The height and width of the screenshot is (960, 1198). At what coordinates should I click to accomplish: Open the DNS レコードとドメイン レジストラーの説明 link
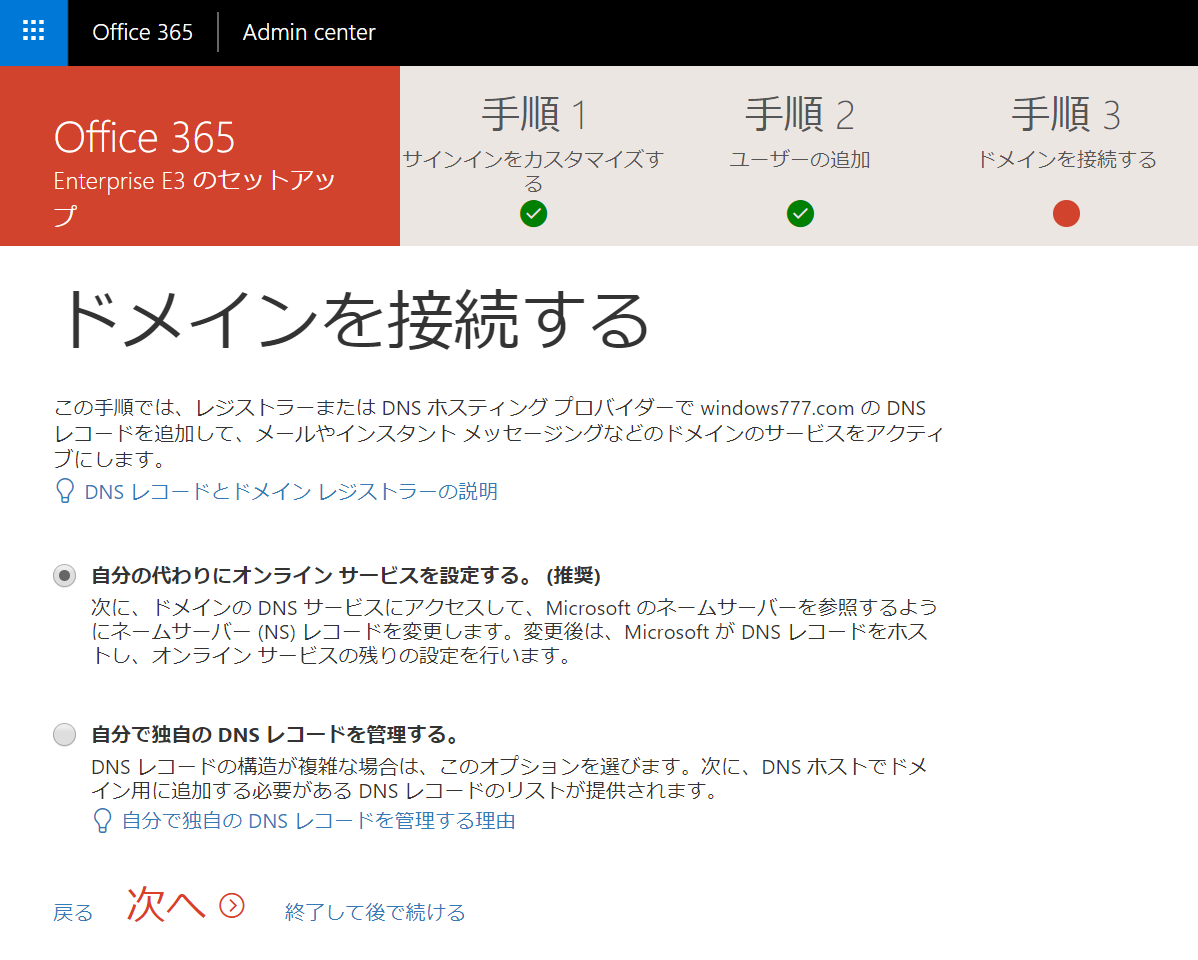coord(291,491)
